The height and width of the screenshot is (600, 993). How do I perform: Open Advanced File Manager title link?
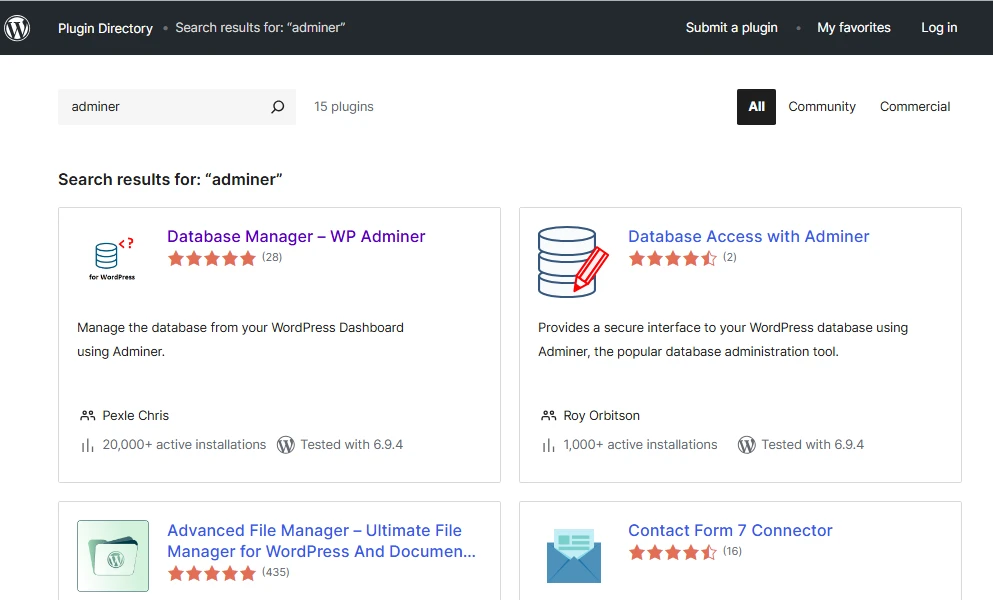[x=321, y=541]
